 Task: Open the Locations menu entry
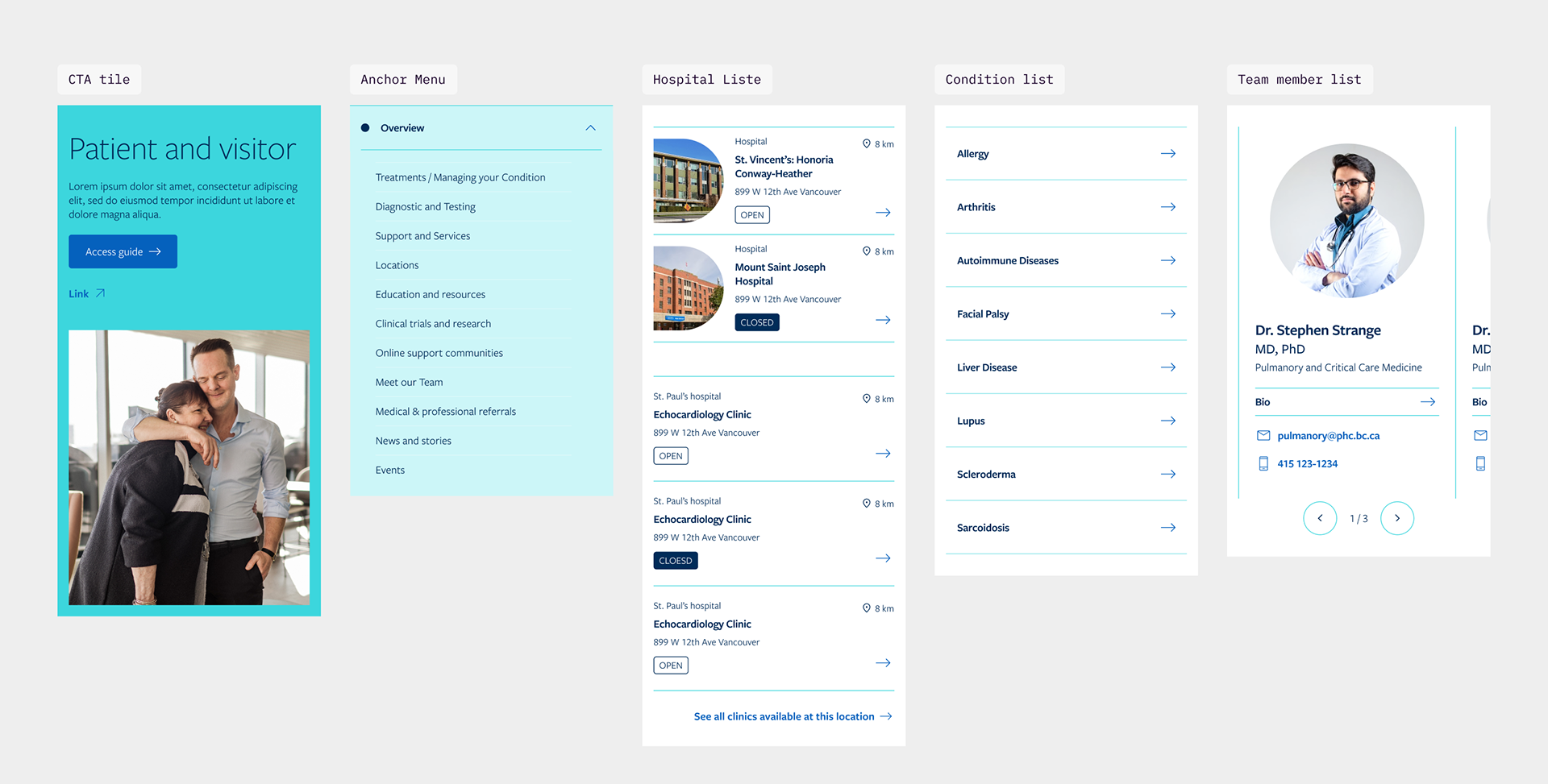tap(397, 265)
